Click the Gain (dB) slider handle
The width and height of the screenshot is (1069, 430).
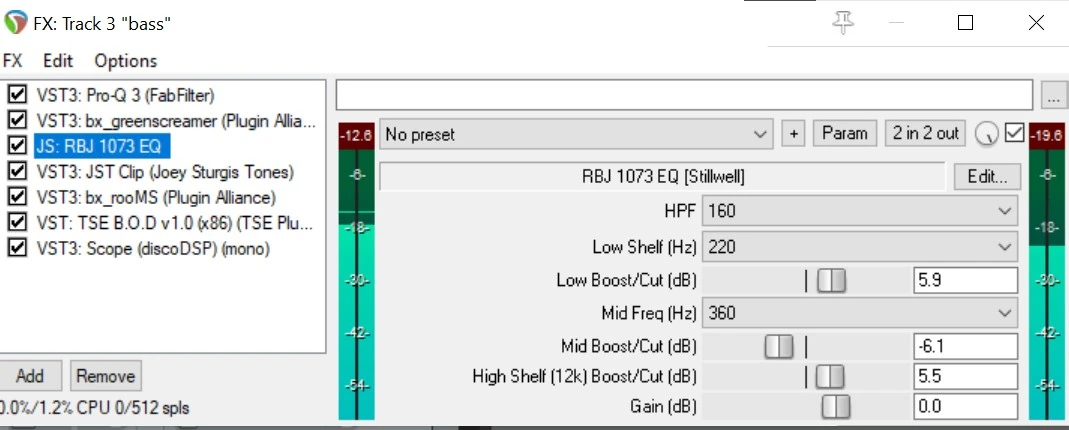pyautogui.click(x=836, y=407)
